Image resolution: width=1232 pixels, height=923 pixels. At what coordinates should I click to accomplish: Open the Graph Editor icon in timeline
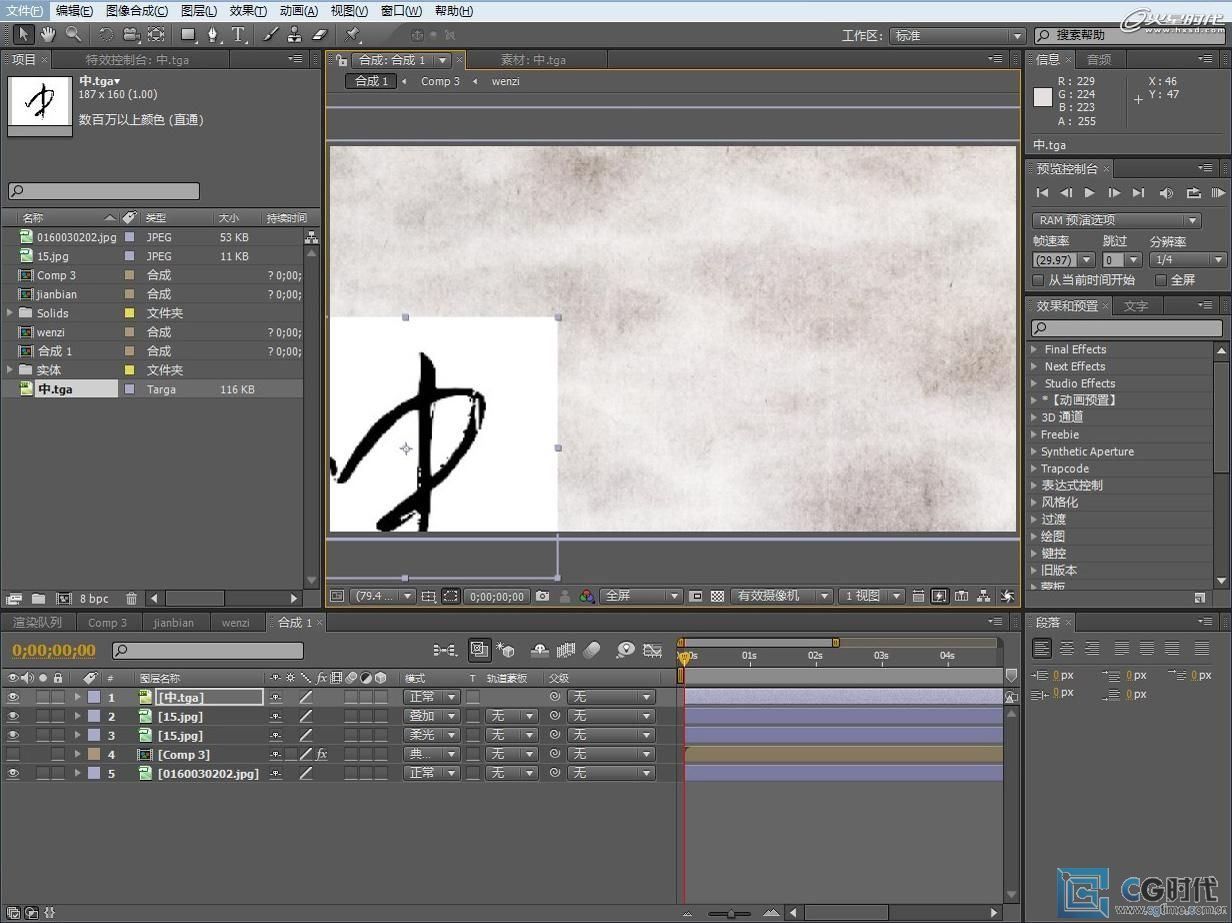[653, 650]
